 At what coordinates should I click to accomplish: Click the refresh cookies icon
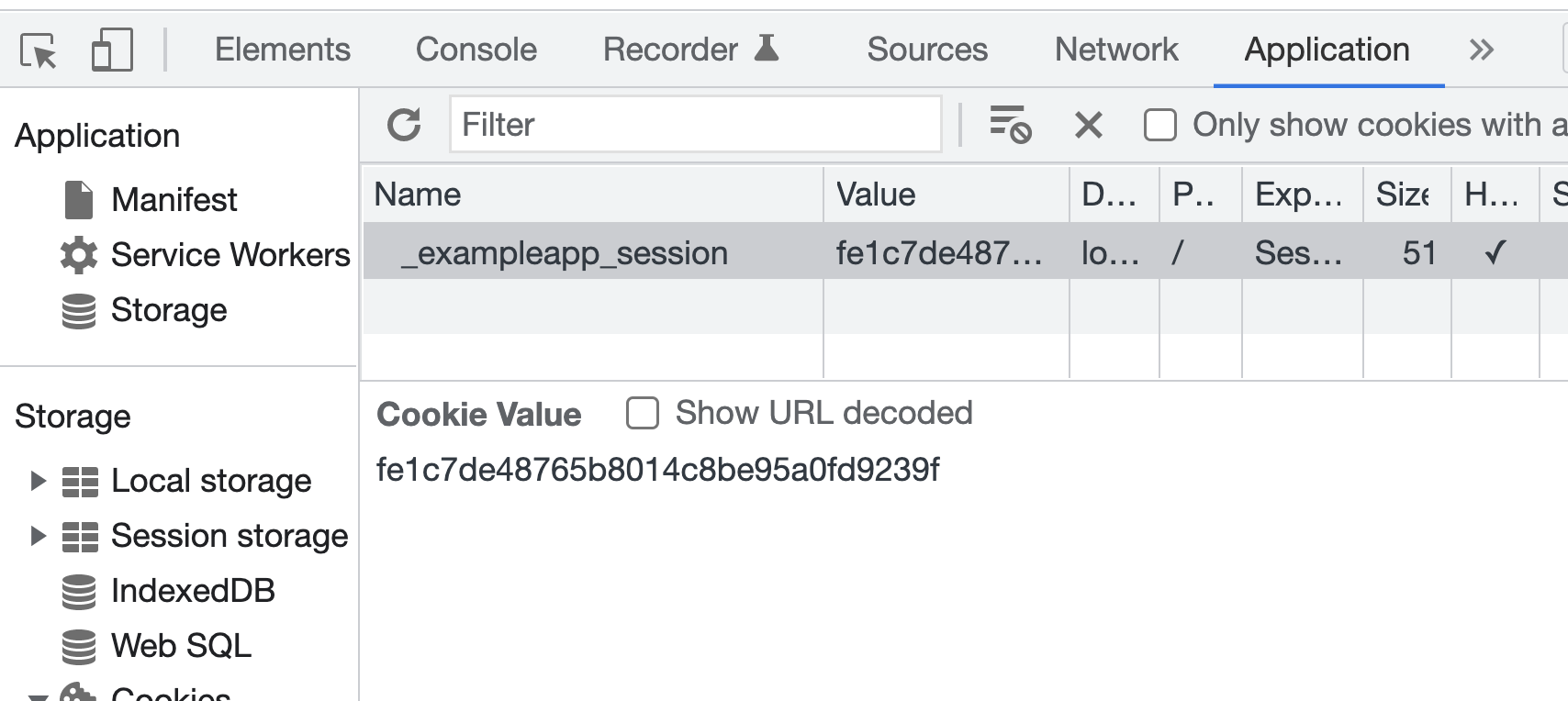point(404,125)
